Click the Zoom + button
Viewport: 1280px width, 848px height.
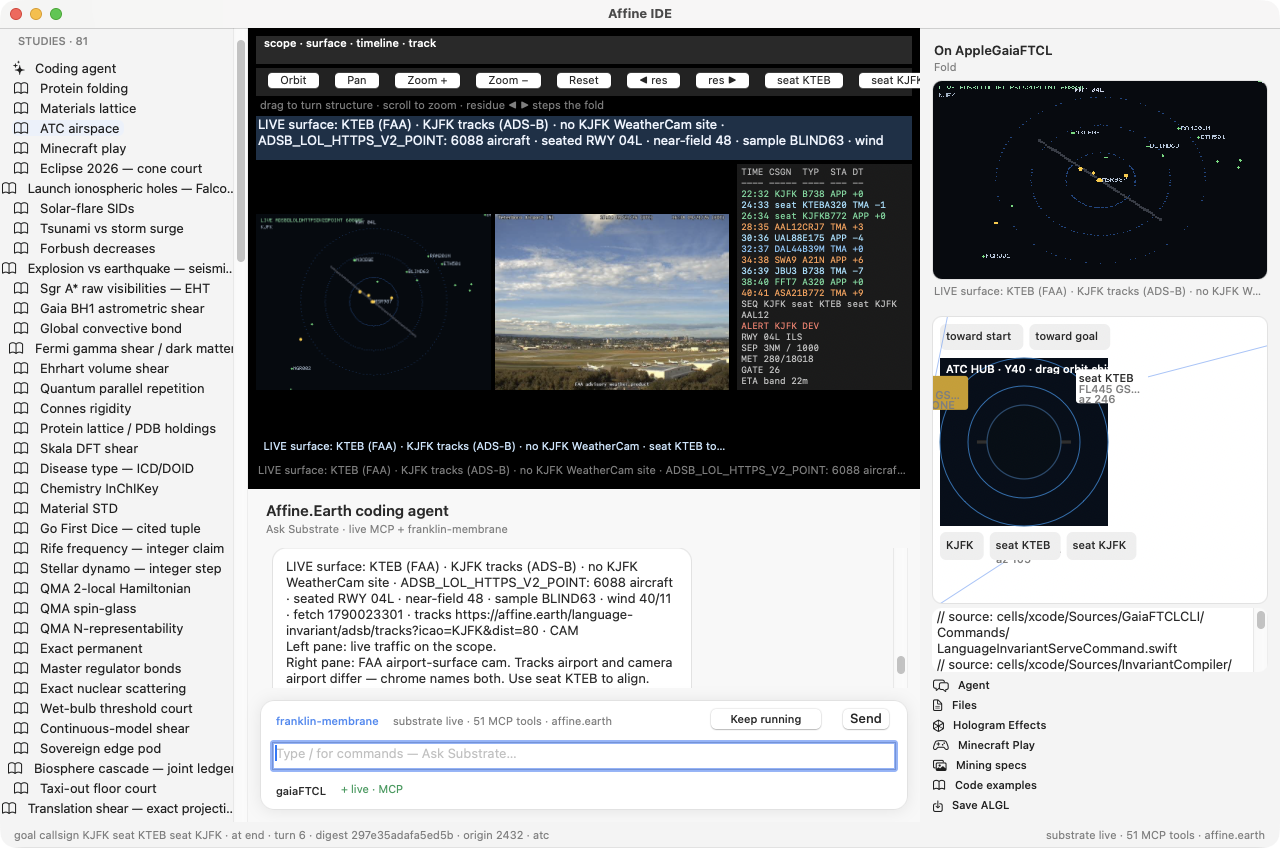click(428, 80)
